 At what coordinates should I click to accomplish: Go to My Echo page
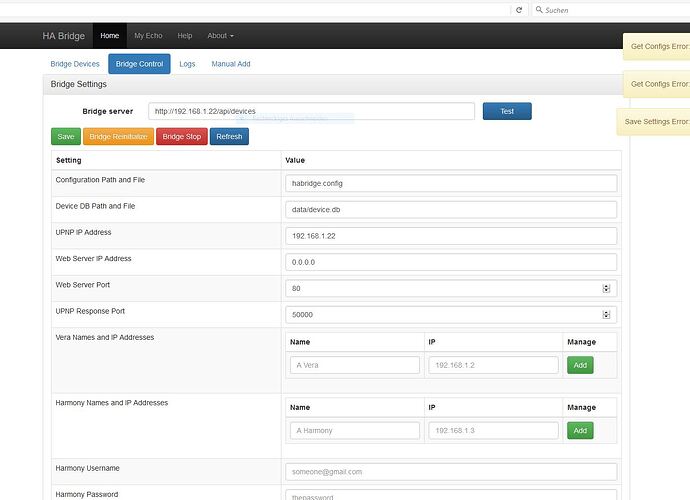[148, 35]
